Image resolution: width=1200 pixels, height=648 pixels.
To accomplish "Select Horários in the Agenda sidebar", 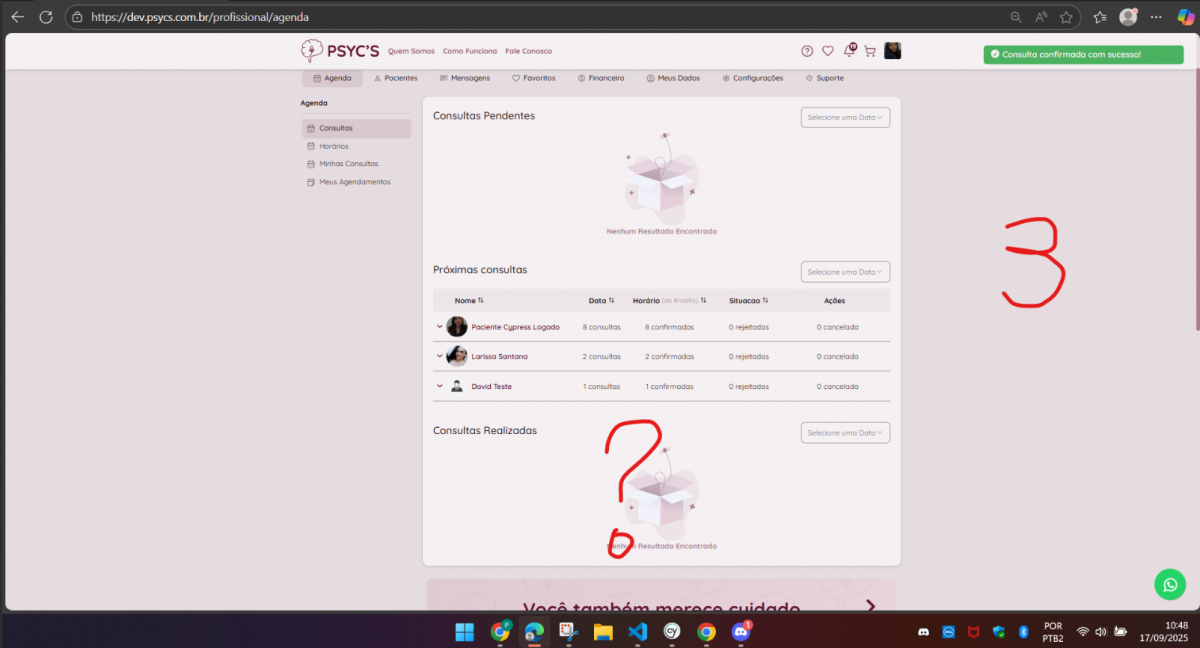I will tap(333, 146).
